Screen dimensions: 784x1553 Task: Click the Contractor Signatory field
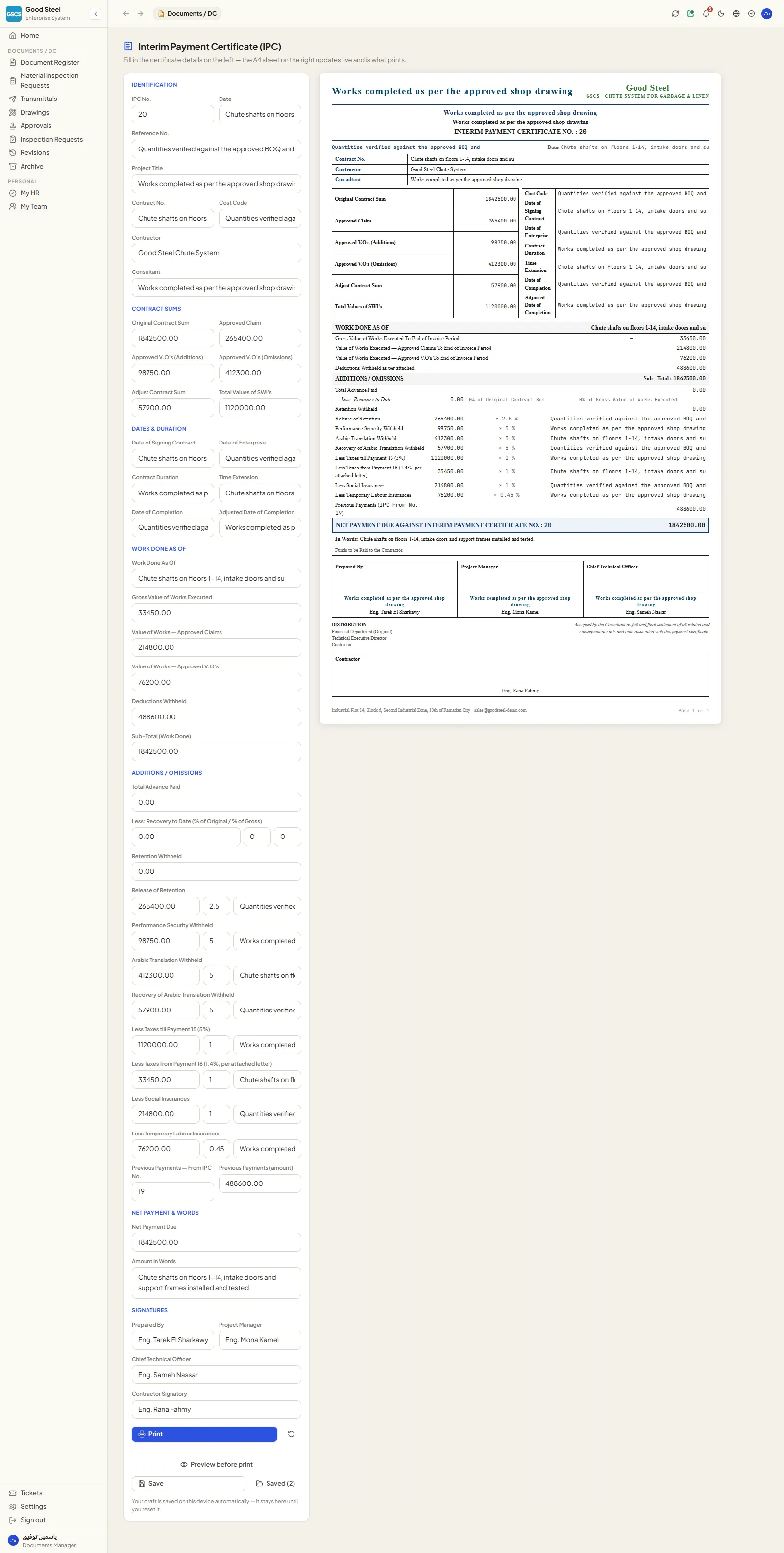[x=217, y=1409]
